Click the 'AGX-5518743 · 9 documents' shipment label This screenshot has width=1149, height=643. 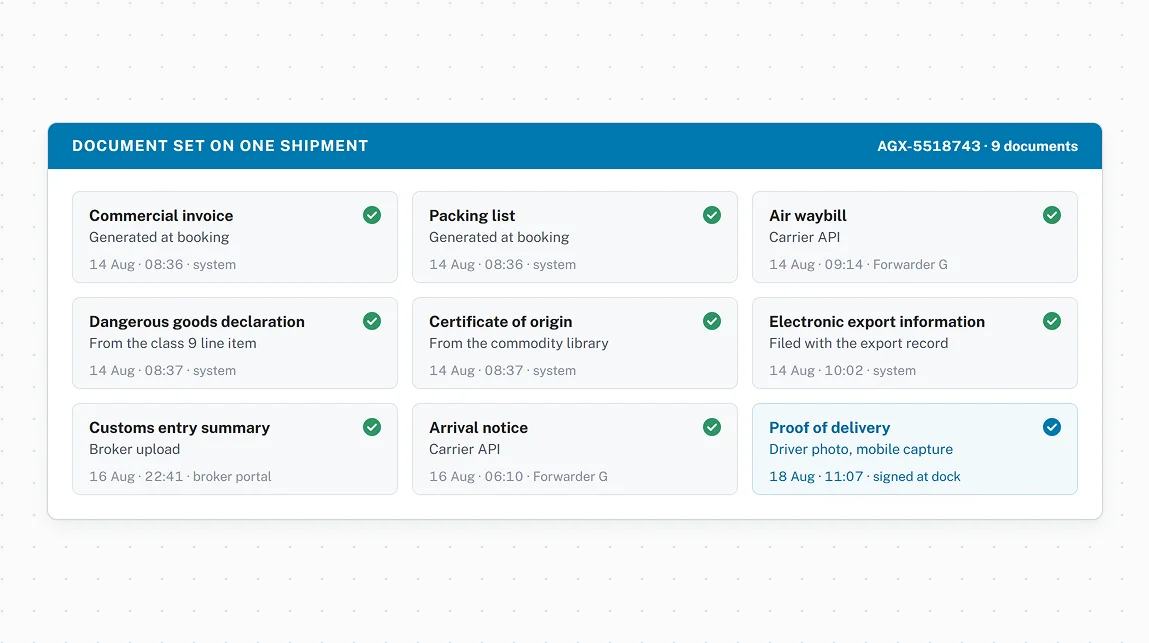[978, 146]
